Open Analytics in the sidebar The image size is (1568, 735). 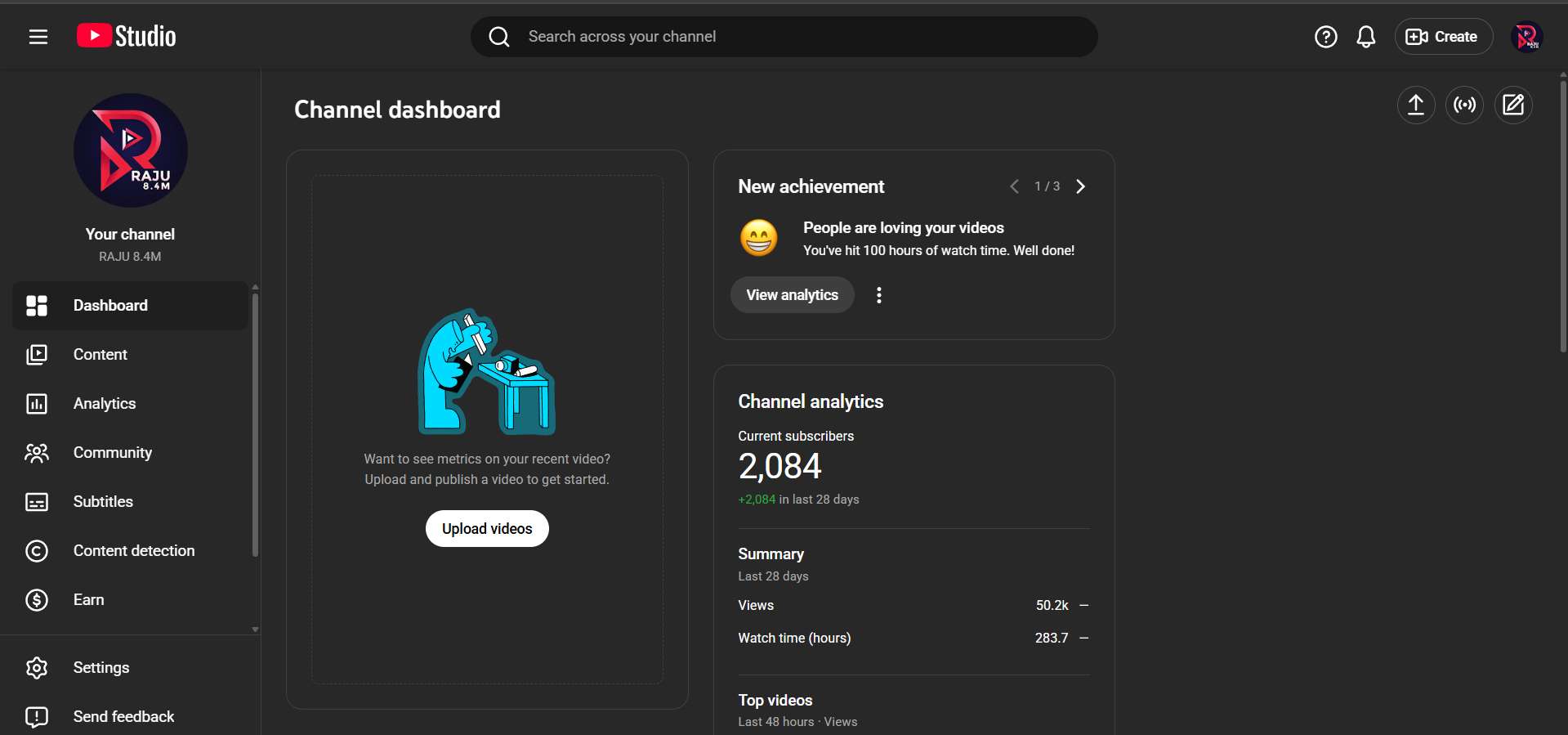(104, 403)
